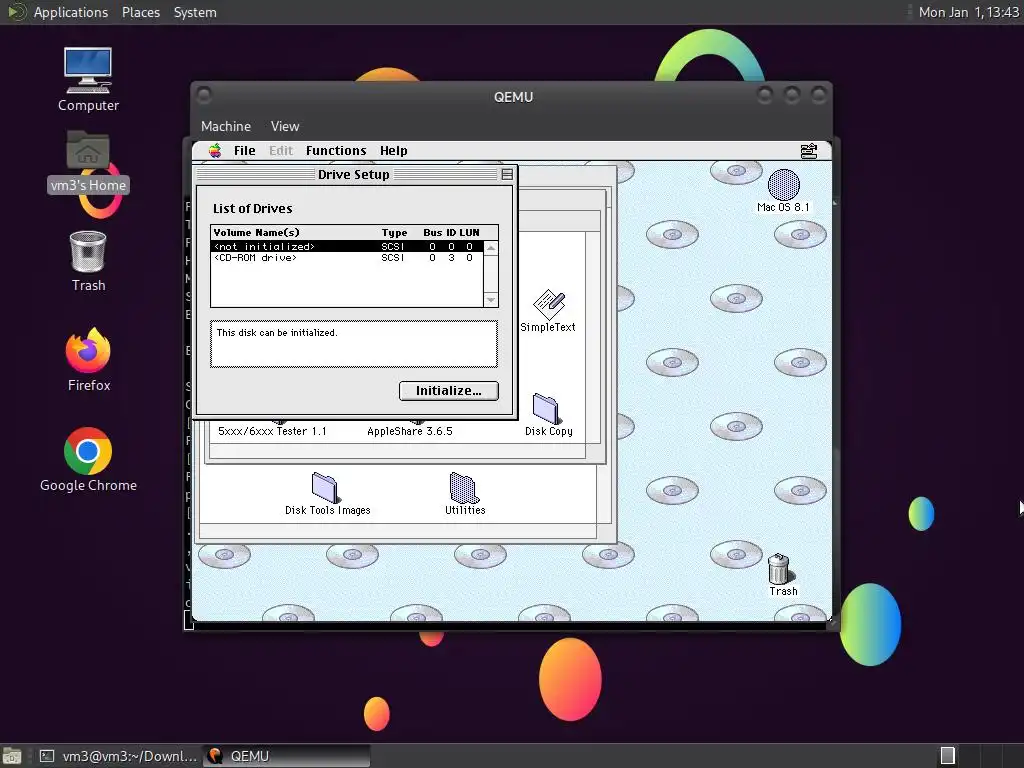Open the QEMU Machine menu

(226, 126)
